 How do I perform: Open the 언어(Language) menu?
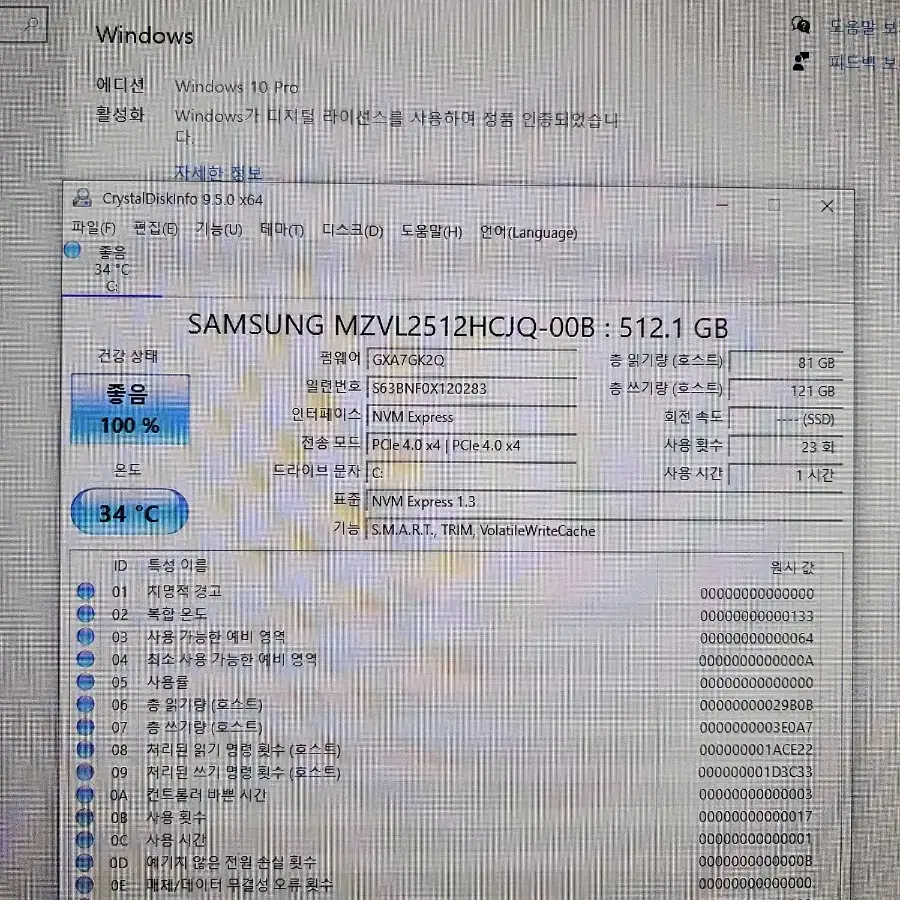tap(529, 232)
